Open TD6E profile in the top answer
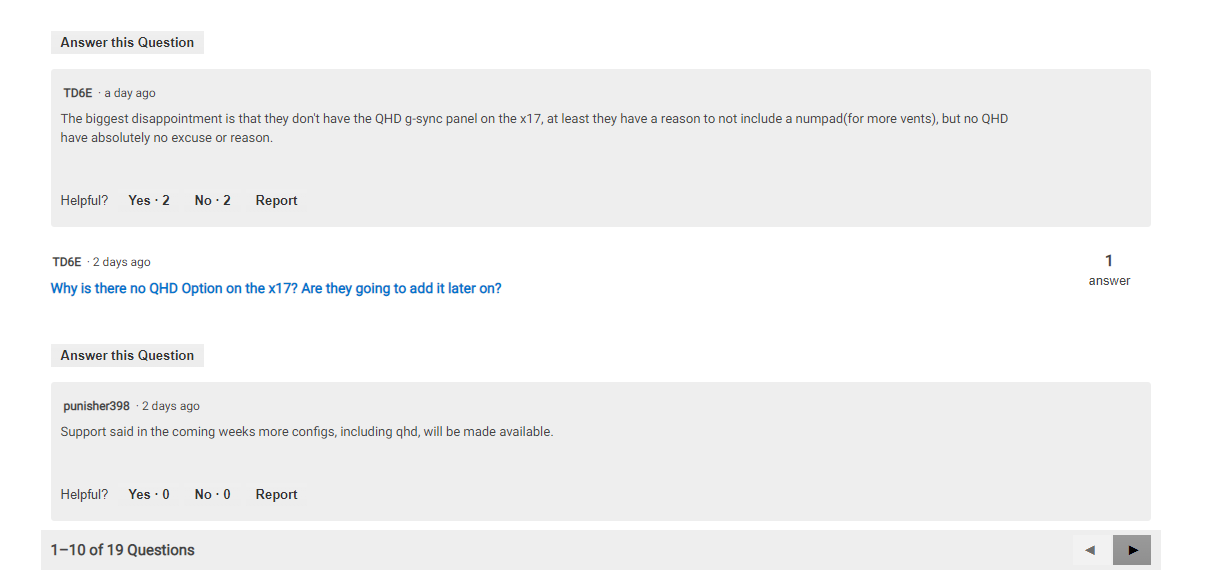1219x588 pixels. pos(78,93)
